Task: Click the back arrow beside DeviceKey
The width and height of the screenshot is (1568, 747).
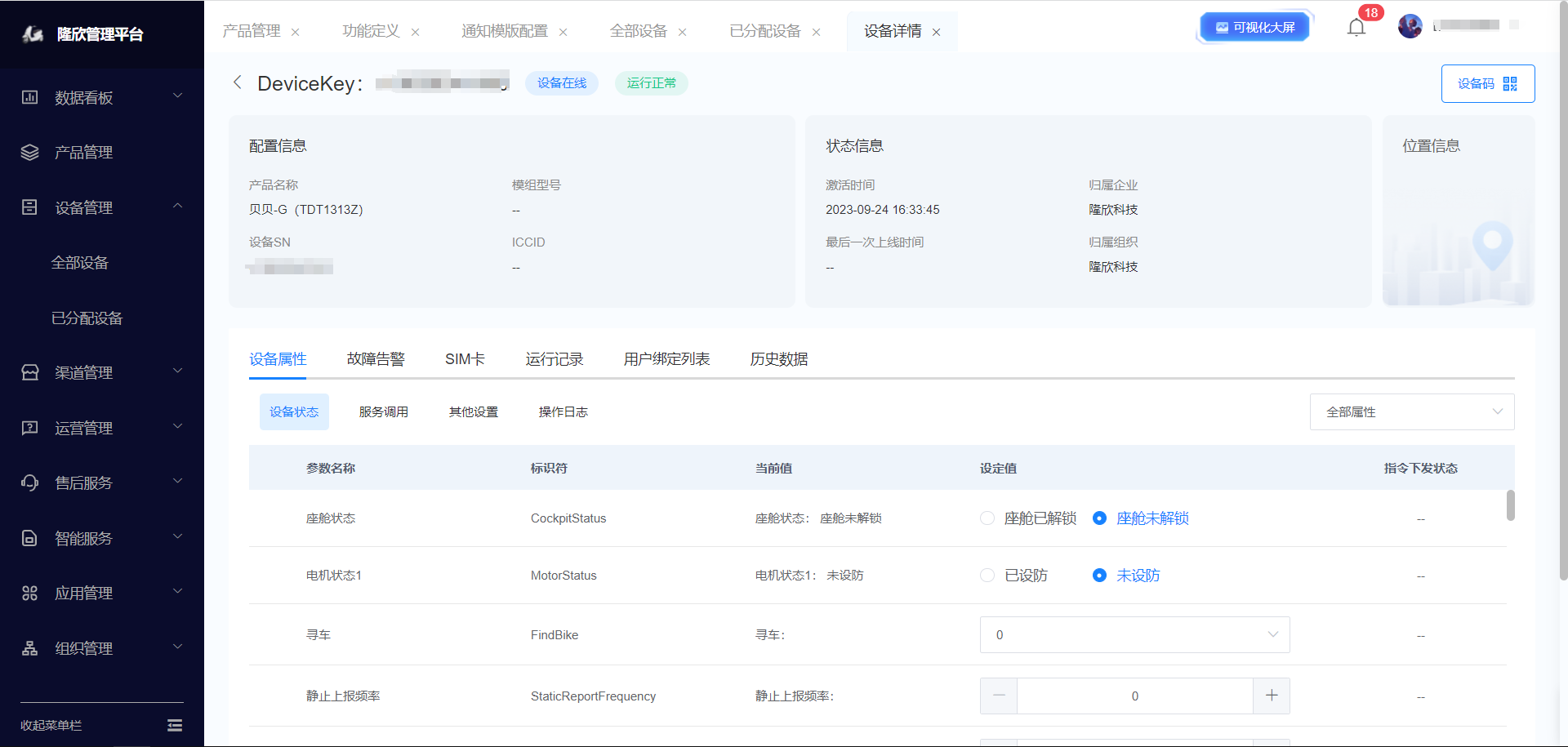Action: coord(238,82)
